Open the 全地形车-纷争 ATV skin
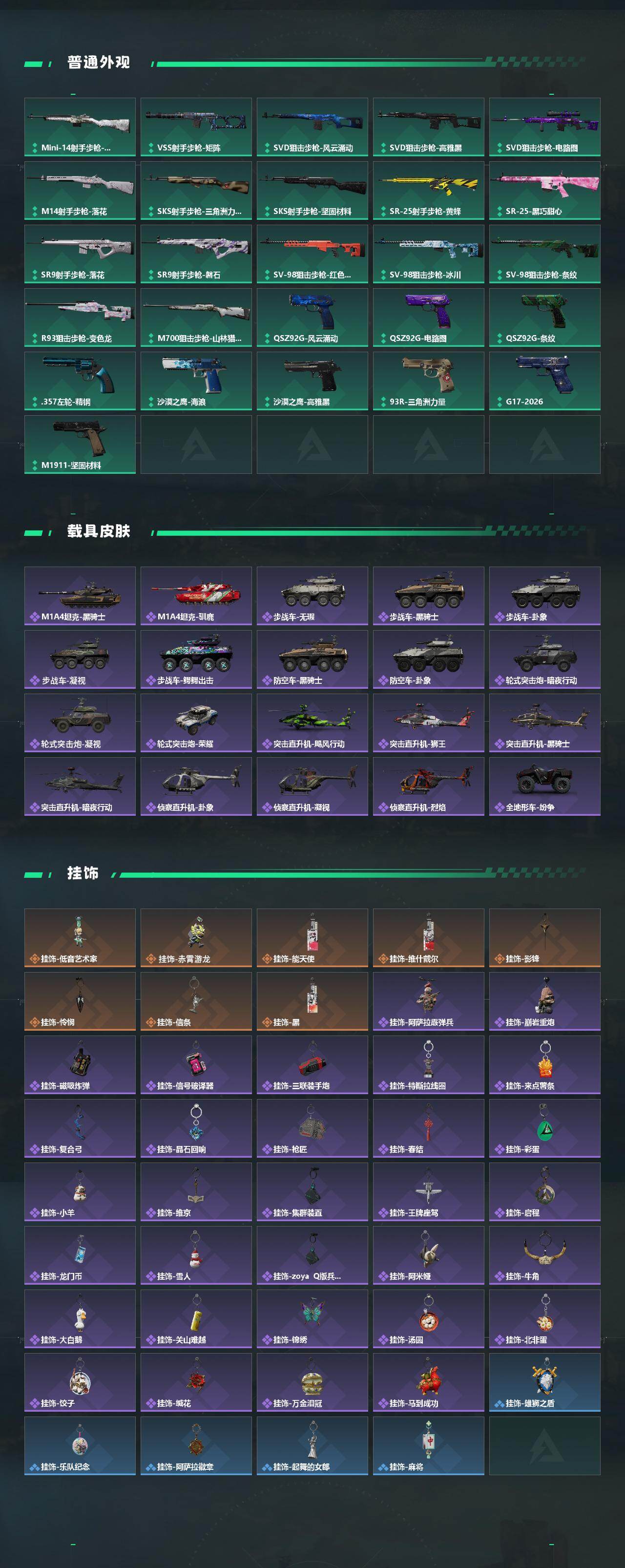This screenshot has width=625, height=1568. (x=544, y=786)
